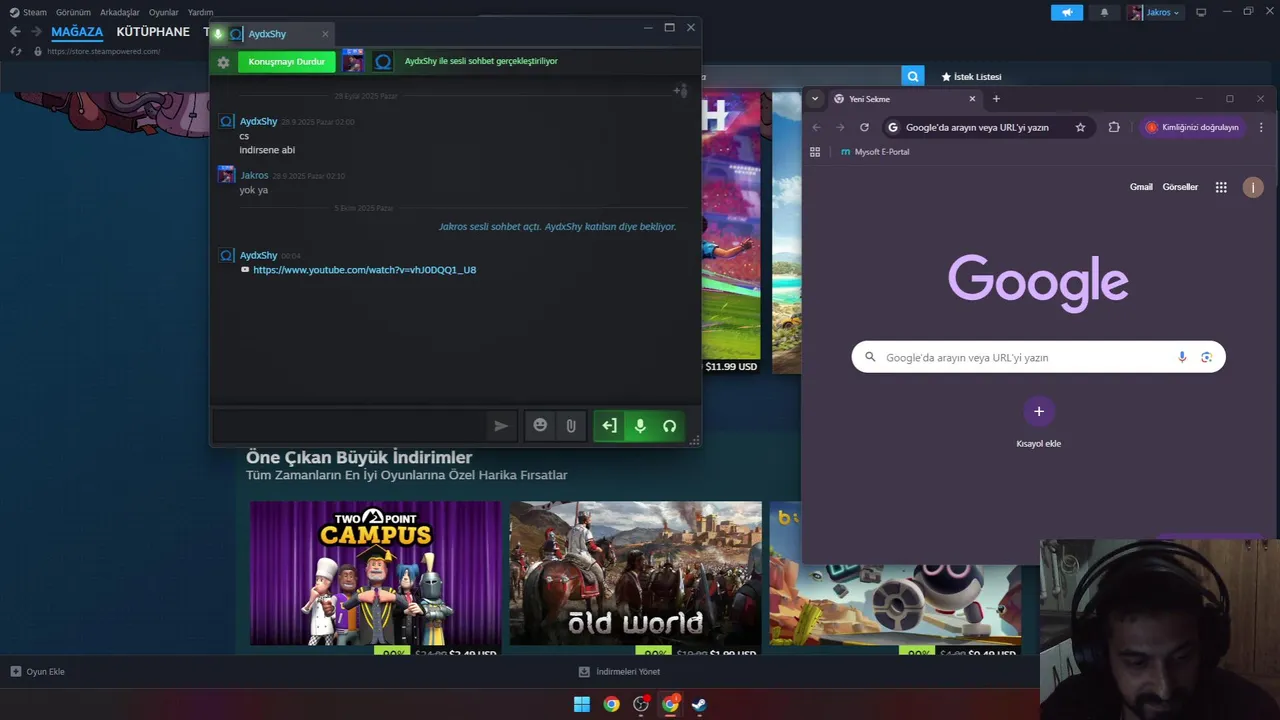Click Konuşmayı Durdur button

click(287, 62)
